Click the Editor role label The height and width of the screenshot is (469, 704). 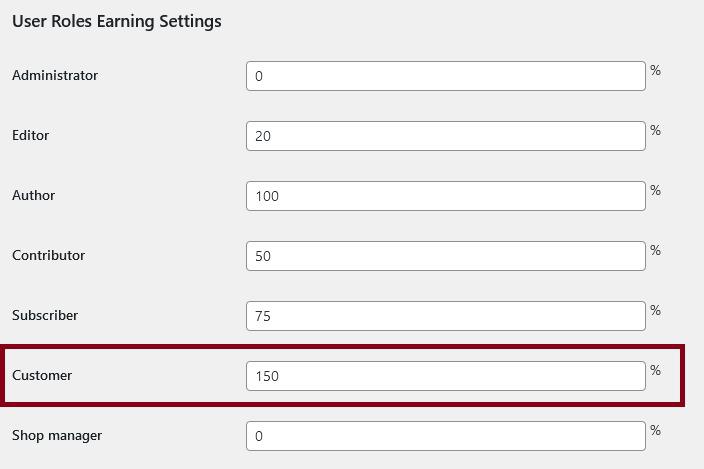click(30, 136)
